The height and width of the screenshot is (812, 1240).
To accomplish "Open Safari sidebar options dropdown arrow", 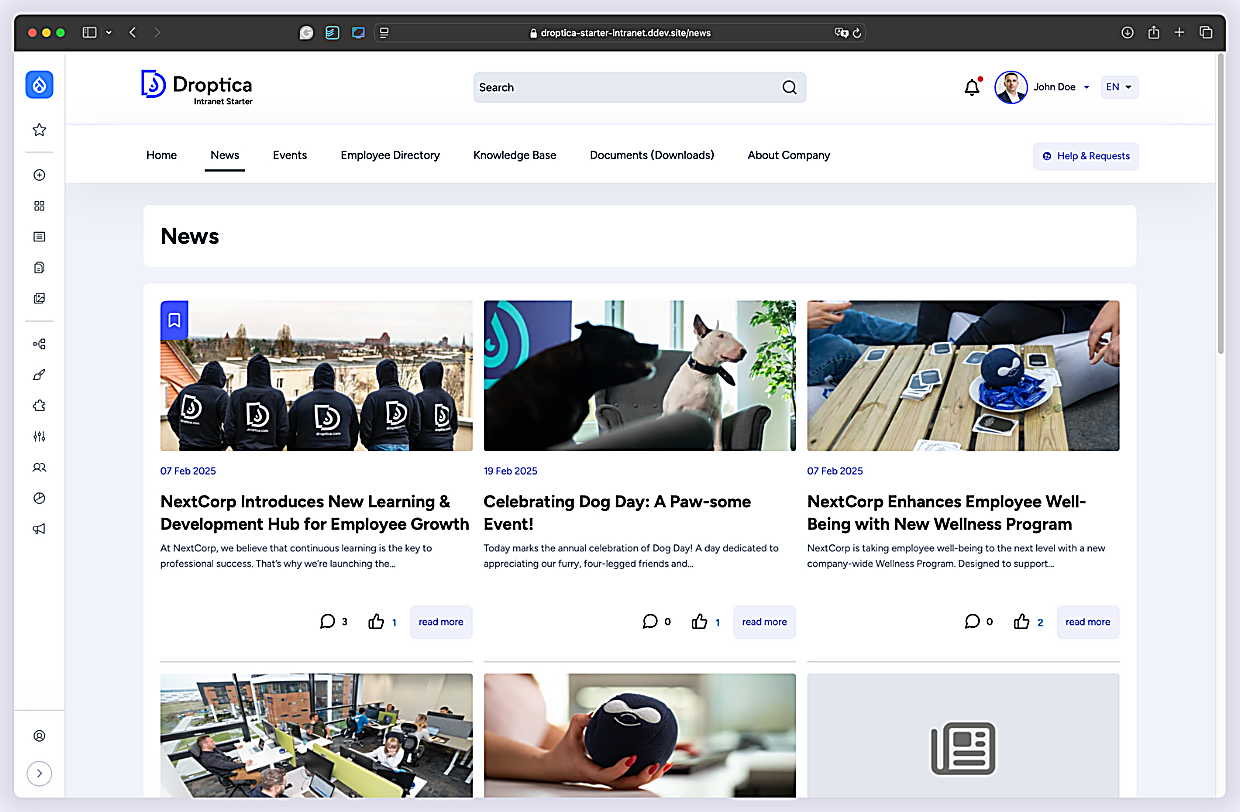I will tap(108, 33).
